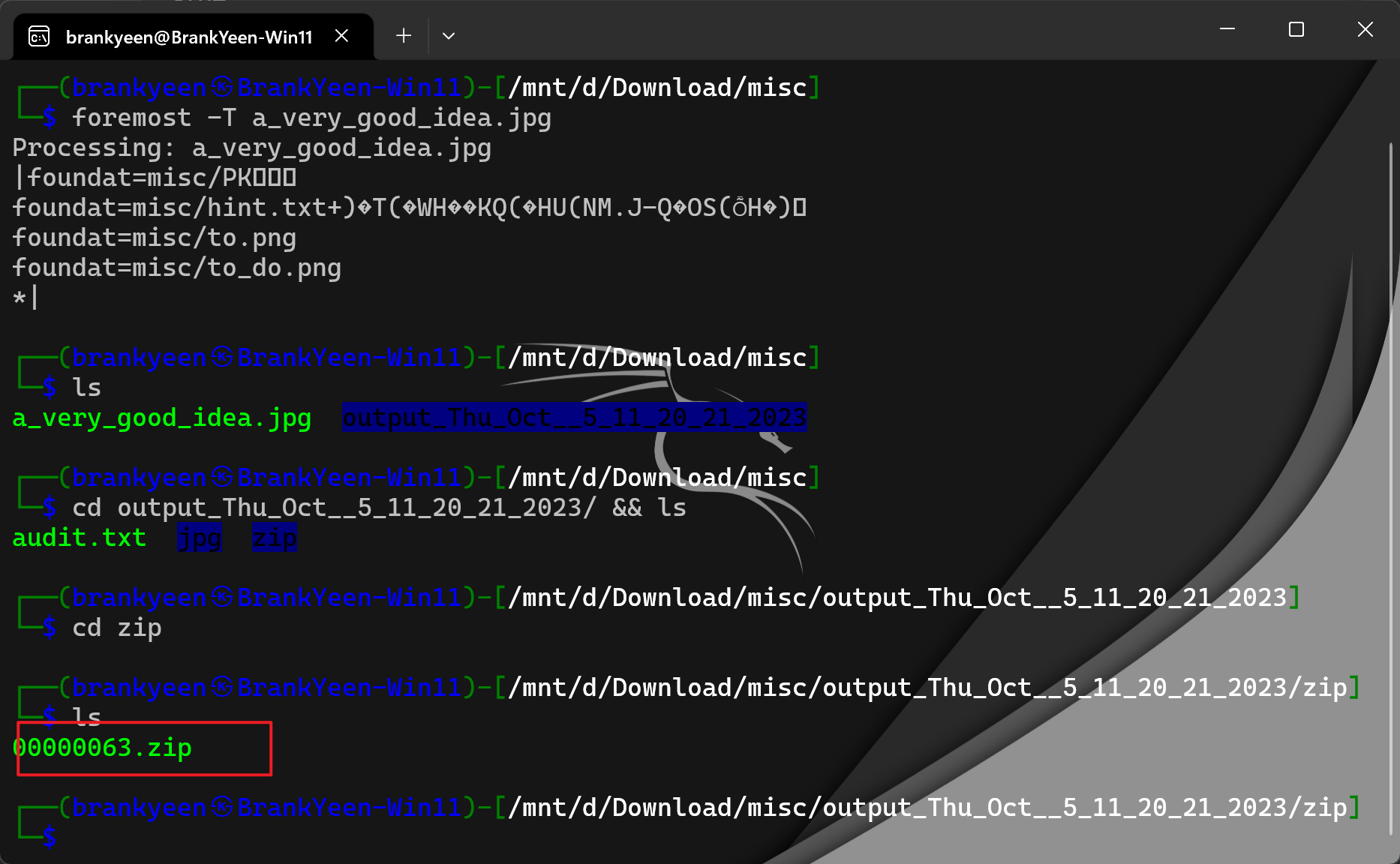Click the highlighted jpg directory name
This screenshot has width=1400, height=864.
(200, 538)
